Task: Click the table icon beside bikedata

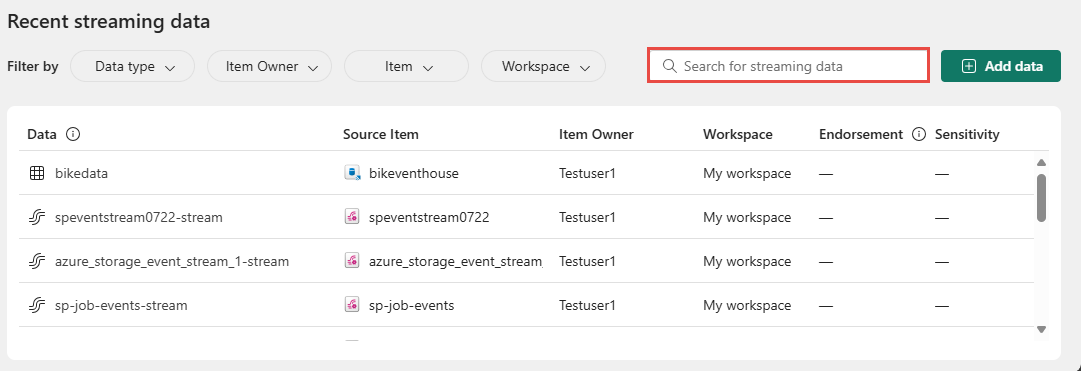Action: [37, 173]
